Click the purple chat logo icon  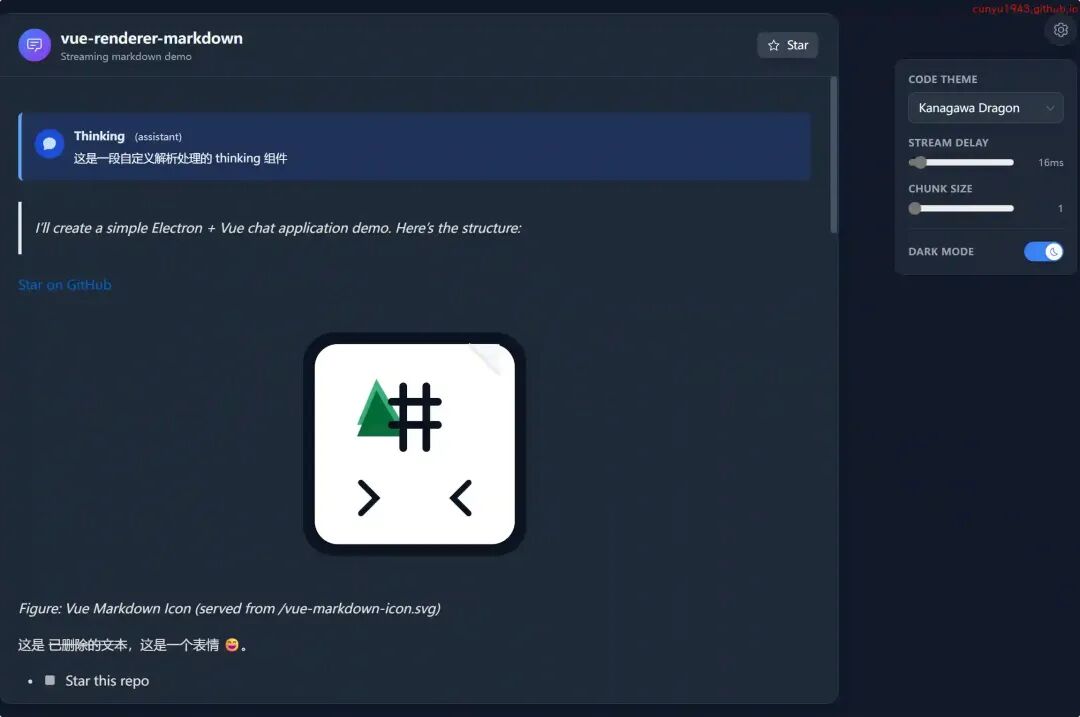tap(34, 45)
